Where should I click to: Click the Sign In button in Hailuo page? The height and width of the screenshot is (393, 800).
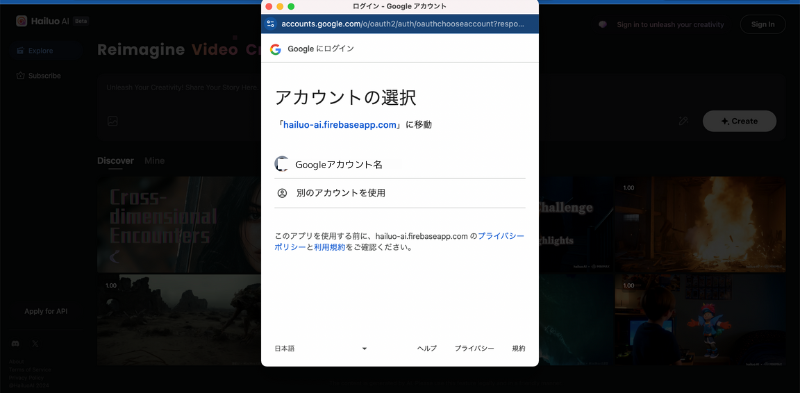[763, 24]
